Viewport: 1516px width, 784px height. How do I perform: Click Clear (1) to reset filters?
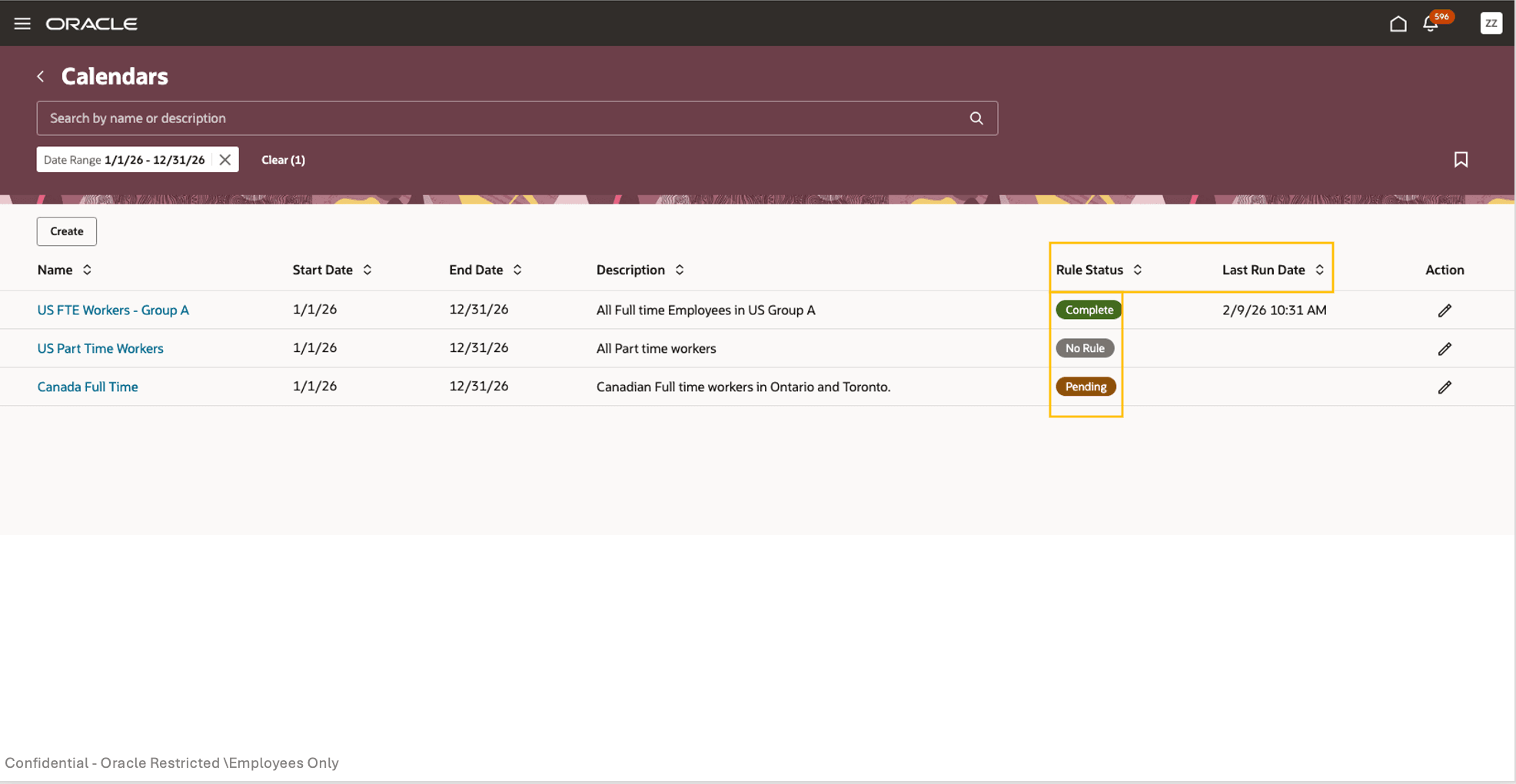click(x=283, y=160)
